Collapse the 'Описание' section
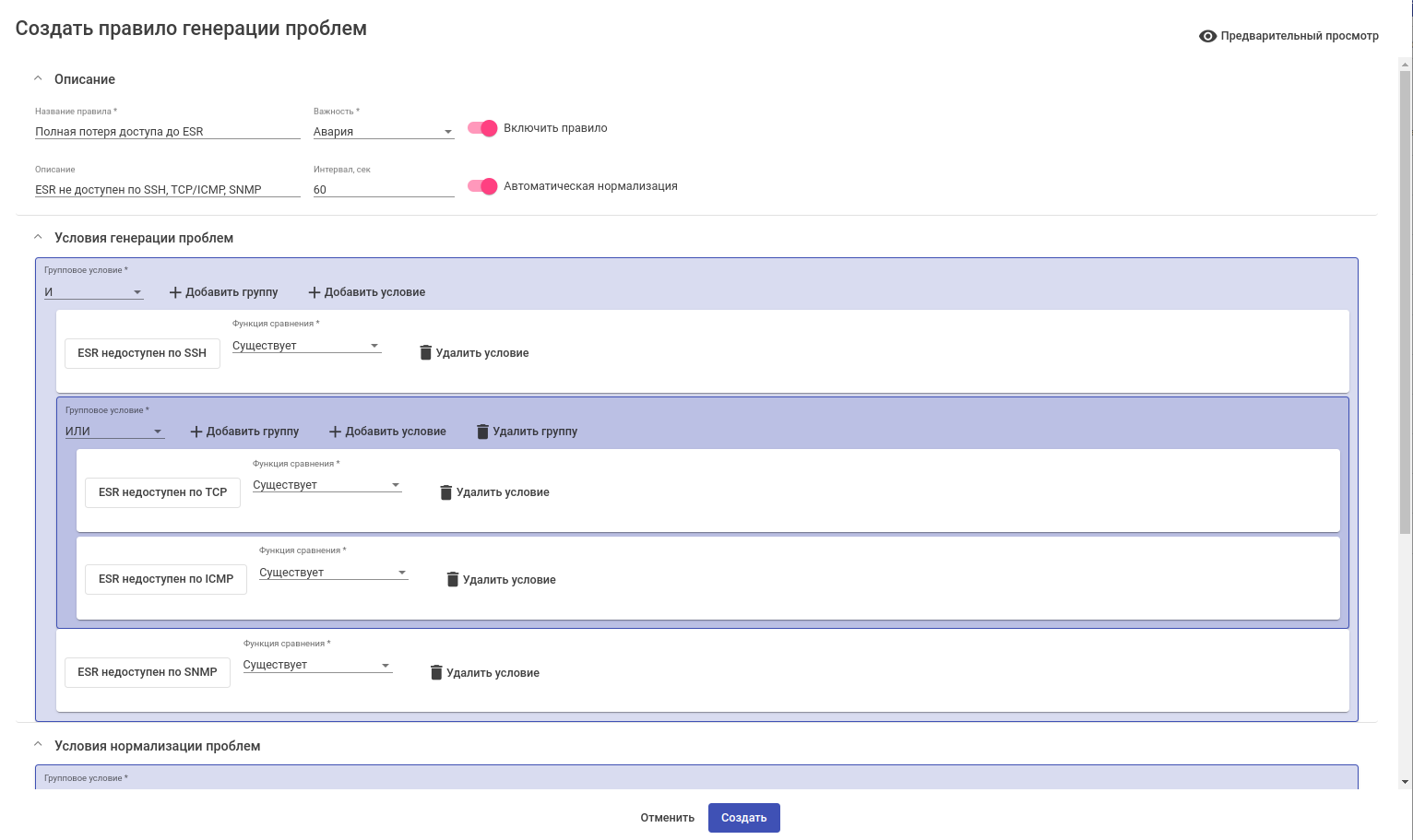 click(x=38, y=79)
